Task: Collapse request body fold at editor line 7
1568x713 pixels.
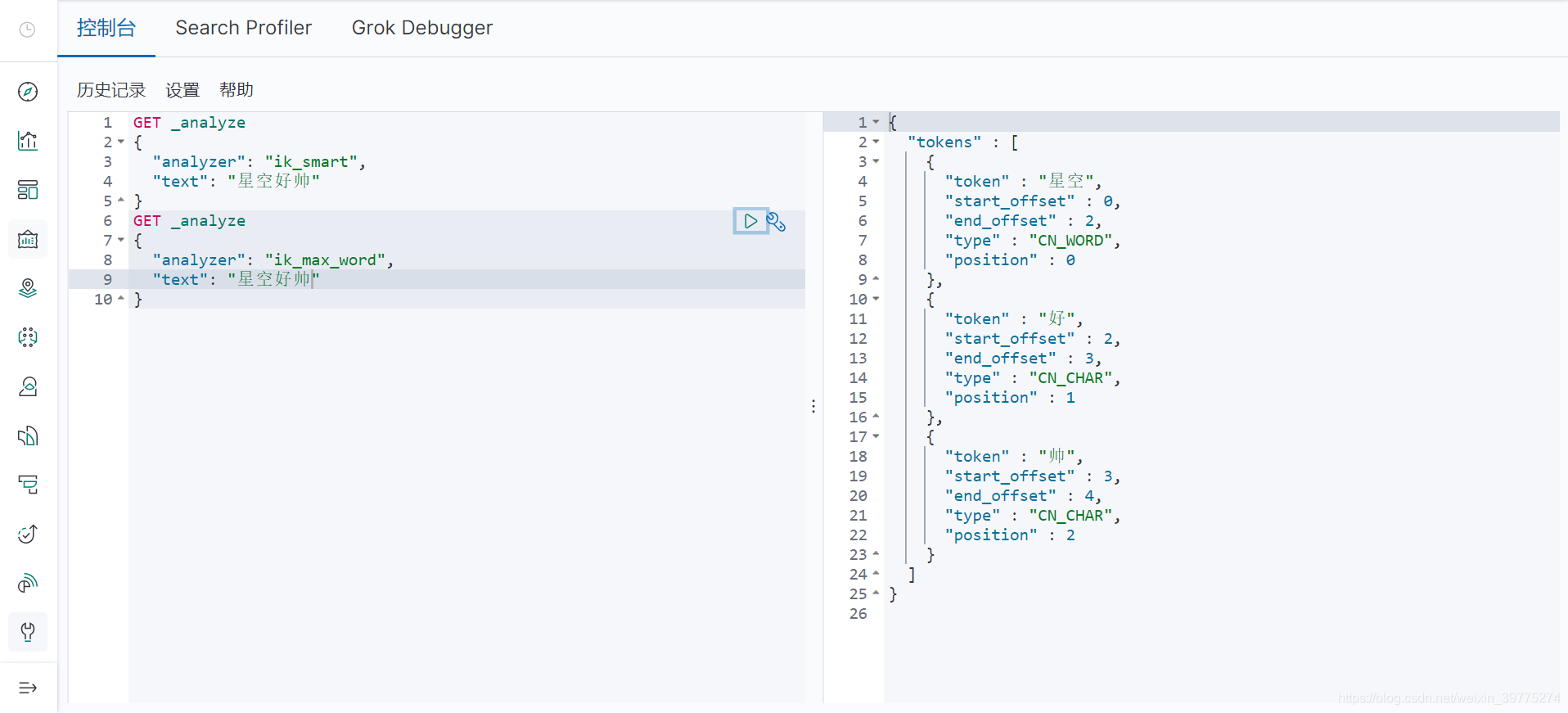Action: pyautogui.click(x=121, y=241)
